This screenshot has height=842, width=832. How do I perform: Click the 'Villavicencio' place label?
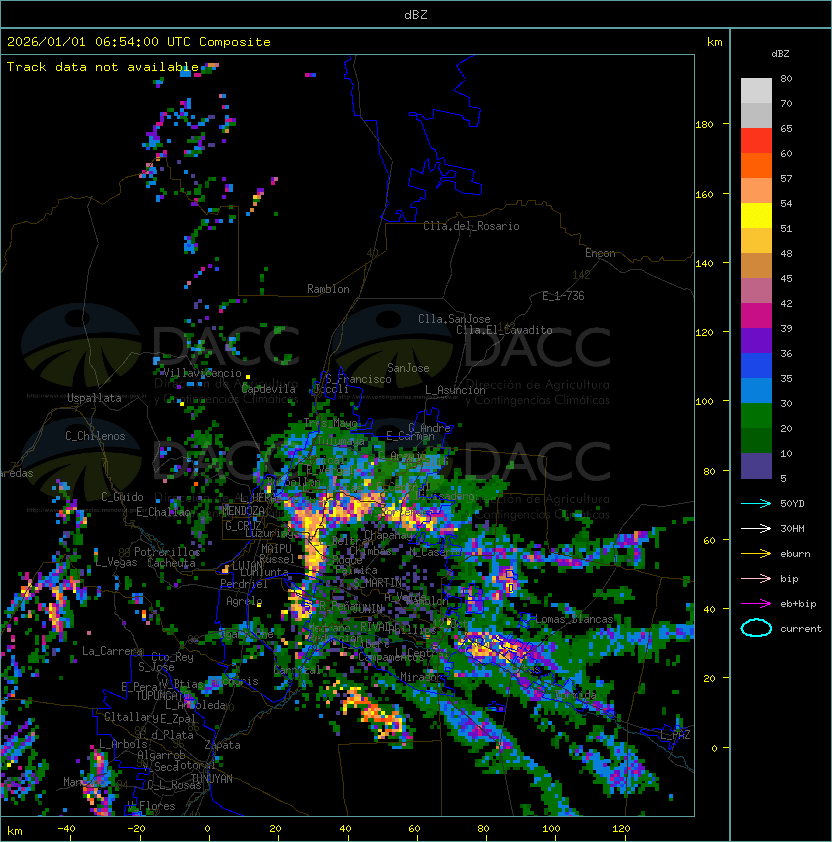point(202,373)
